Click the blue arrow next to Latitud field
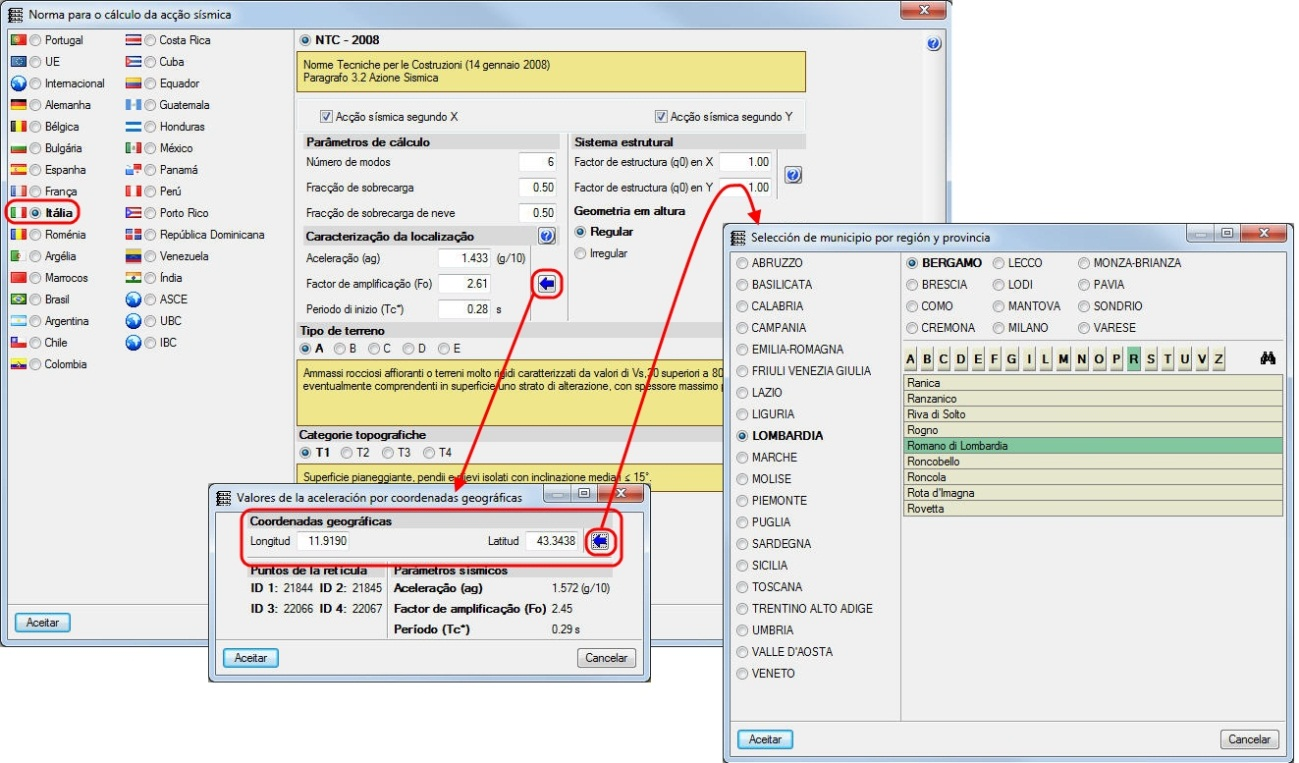 [x=600, y=541]
